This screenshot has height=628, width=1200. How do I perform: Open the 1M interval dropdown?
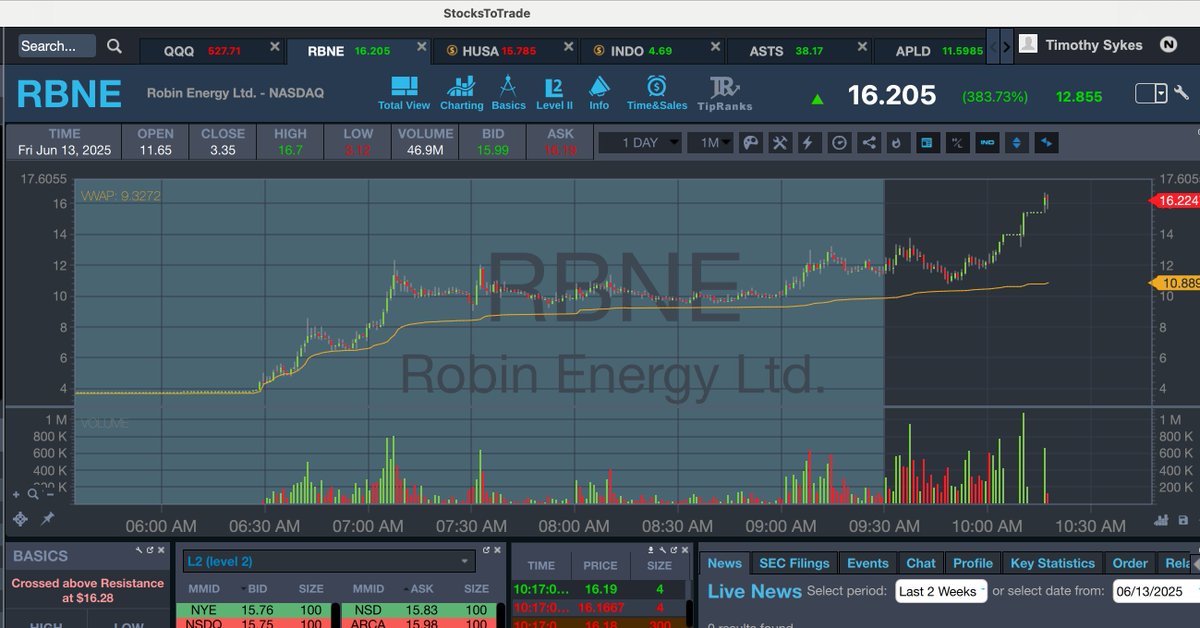click(710, 143)
